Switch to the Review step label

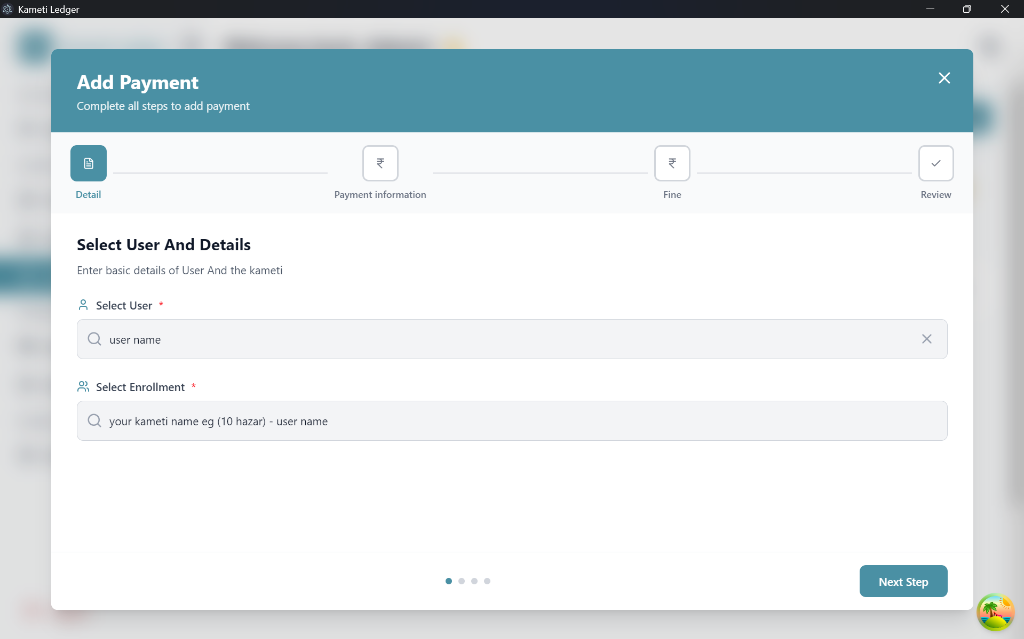[936, 195]
